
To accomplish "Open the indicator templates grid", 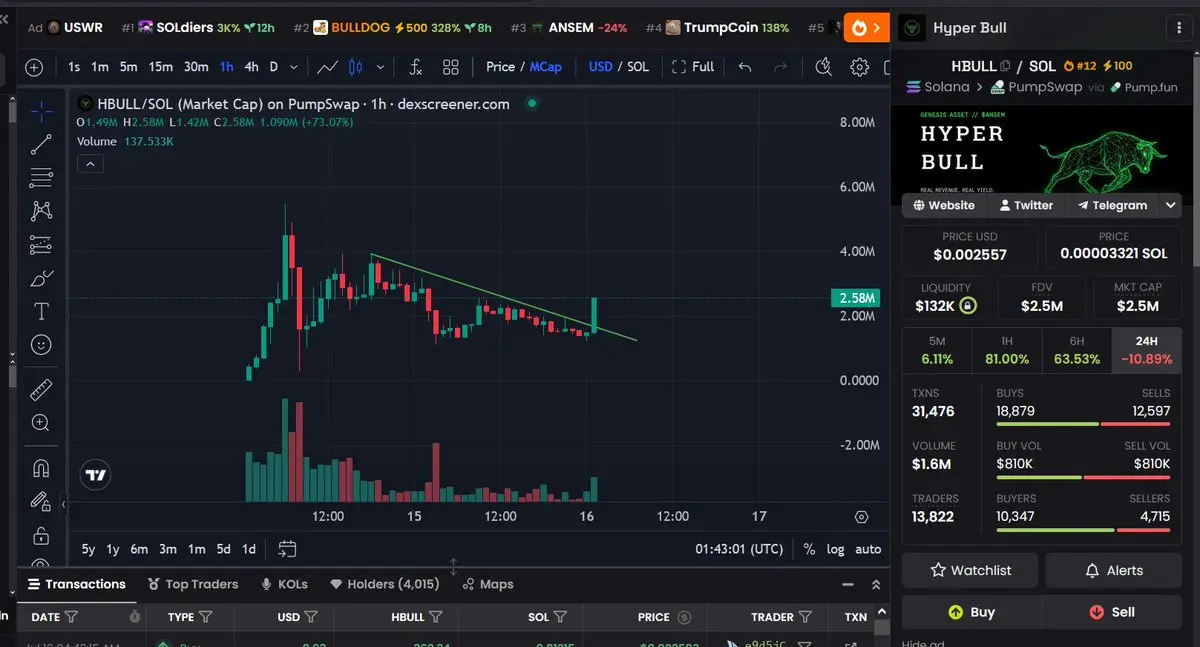I will coord(451,67).
